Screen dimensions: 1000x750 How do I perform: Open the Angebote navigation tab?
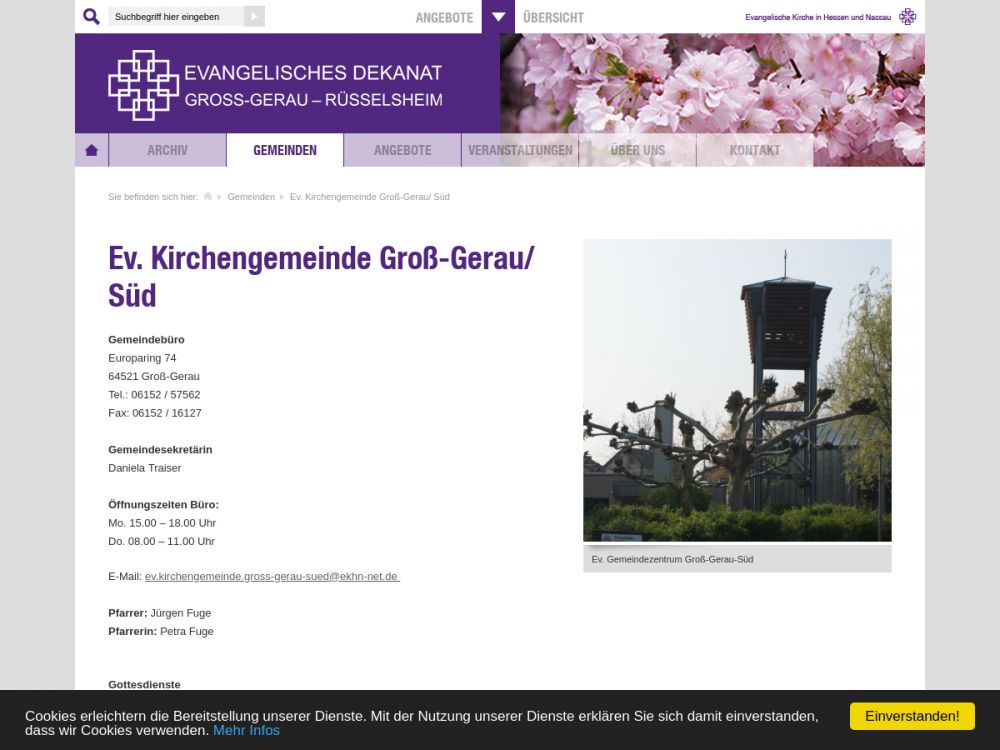pos(402,150)
